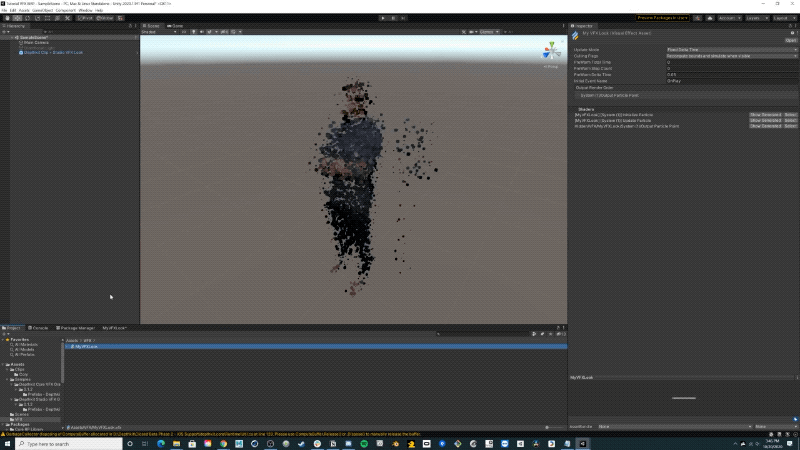Open custom editor tools
This screenshot has height=450, width=800.
(67, 18)
